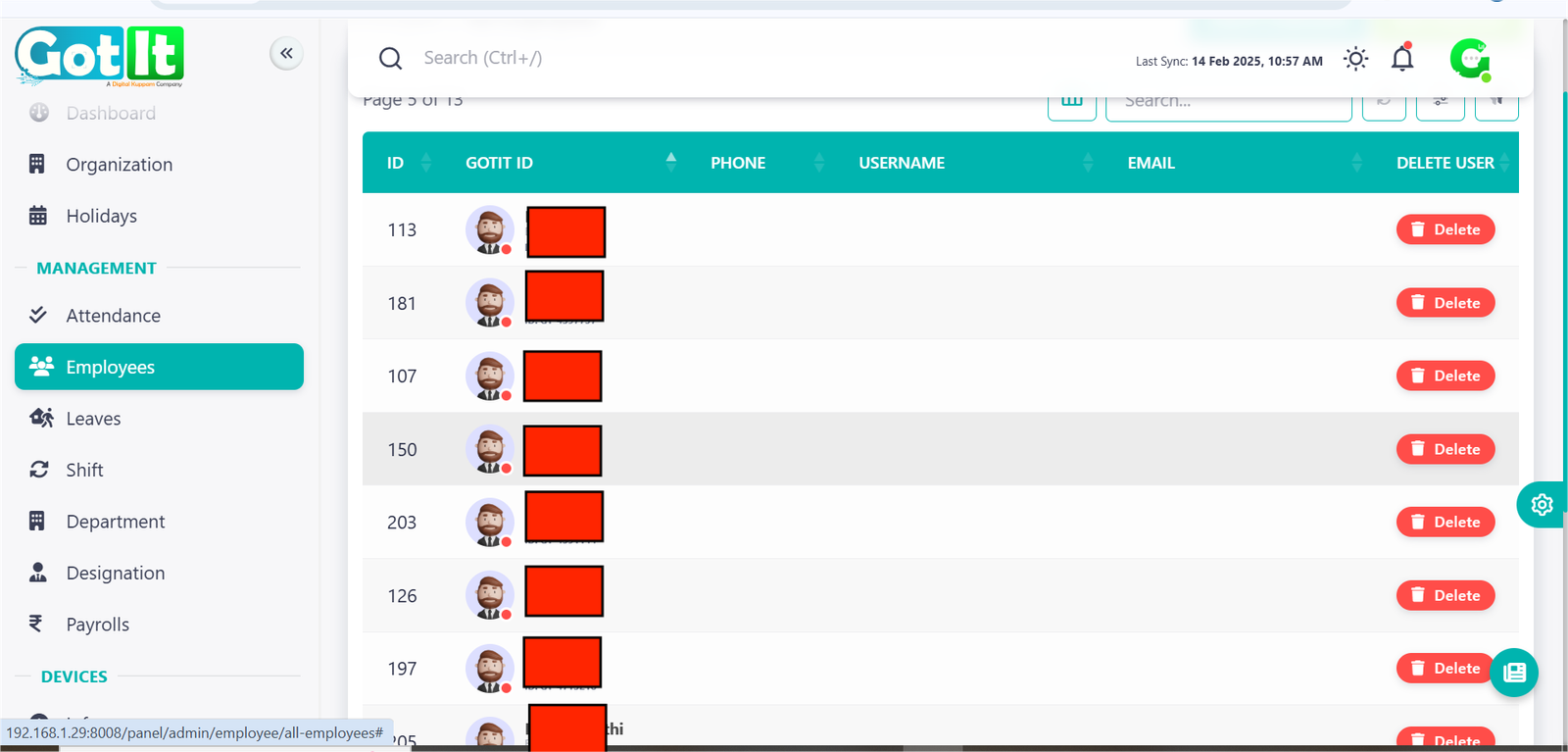Click the search magnifier icon
This screenshot has width=1568, height=752.
(x=390, y=59)
